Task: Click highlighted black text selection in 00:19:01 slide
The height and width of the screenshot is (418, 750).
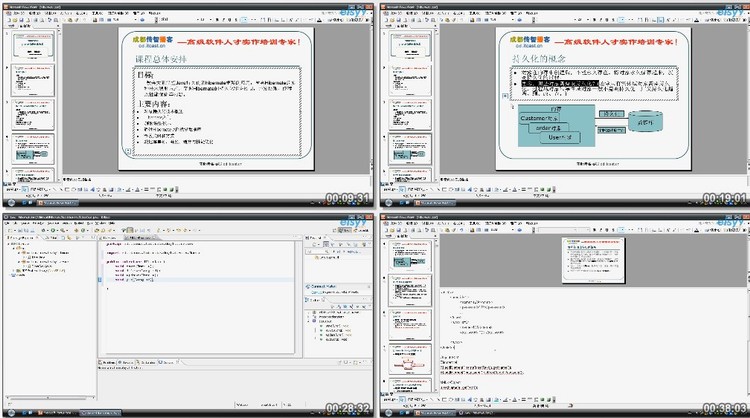Action: point(560,83)
